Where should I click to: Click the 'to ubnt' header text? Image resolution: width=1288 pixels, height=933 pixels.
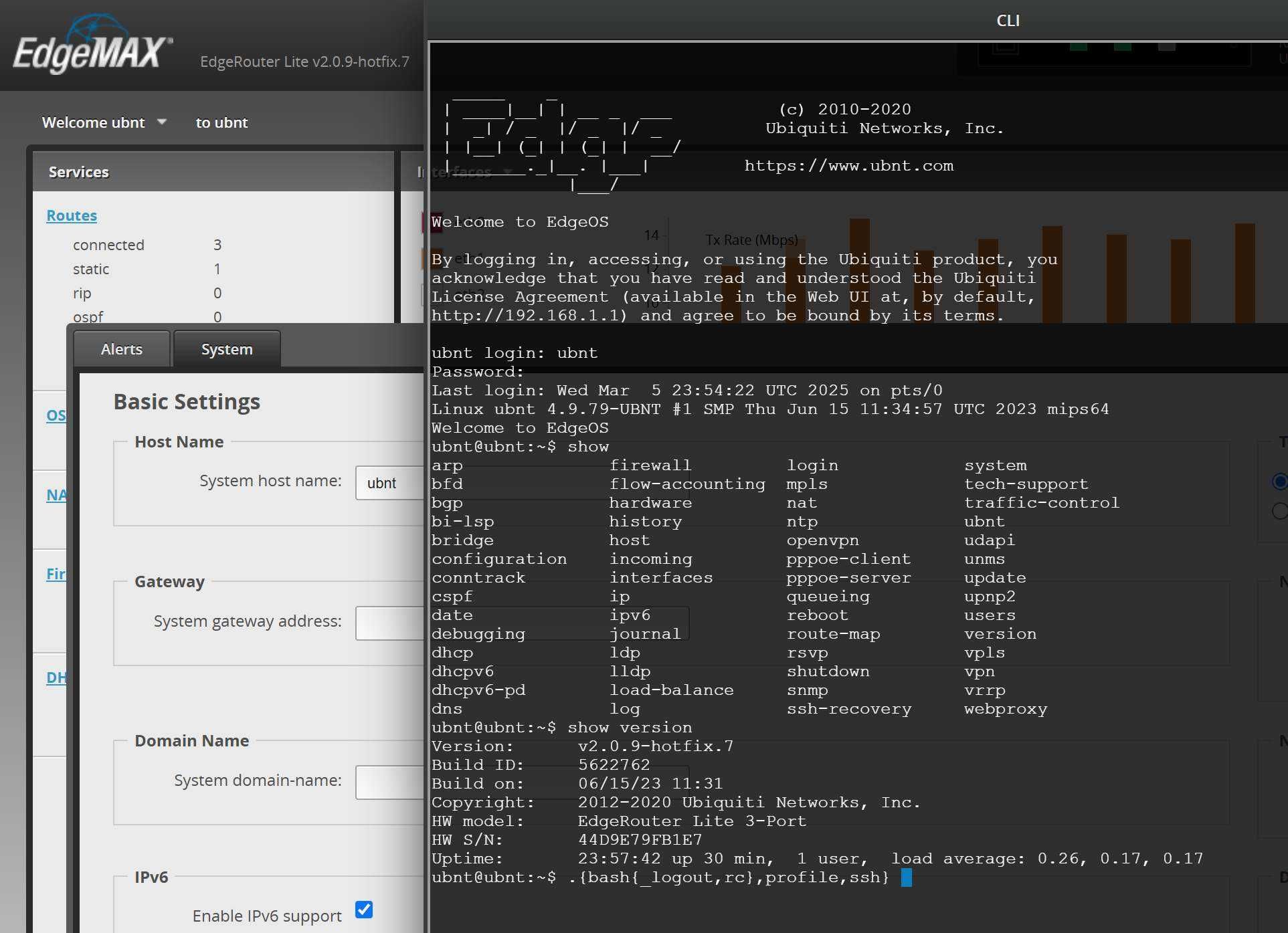[221, 122]
